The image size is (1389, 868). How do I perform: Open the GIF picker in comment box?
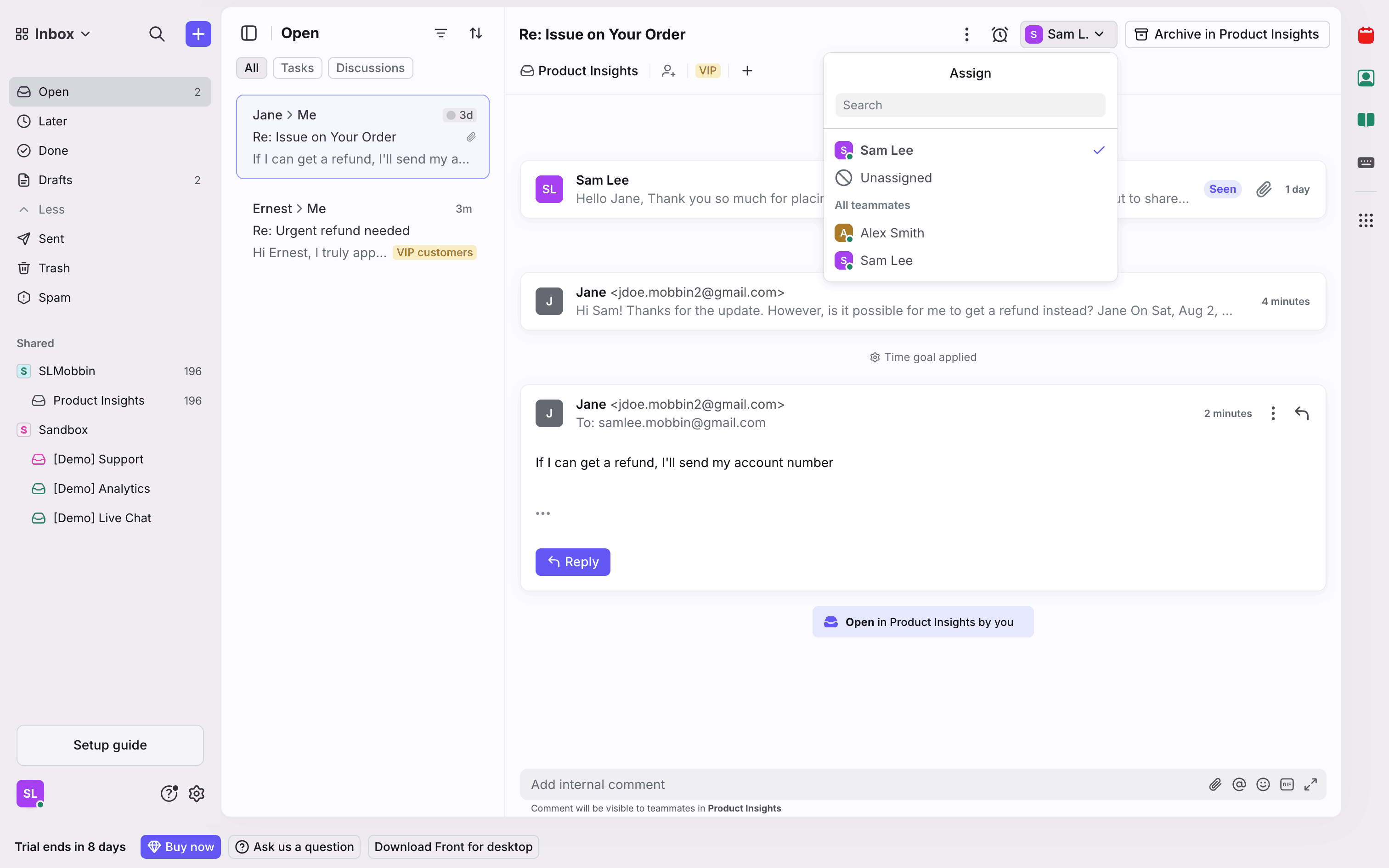click(x=1287, y=784)
